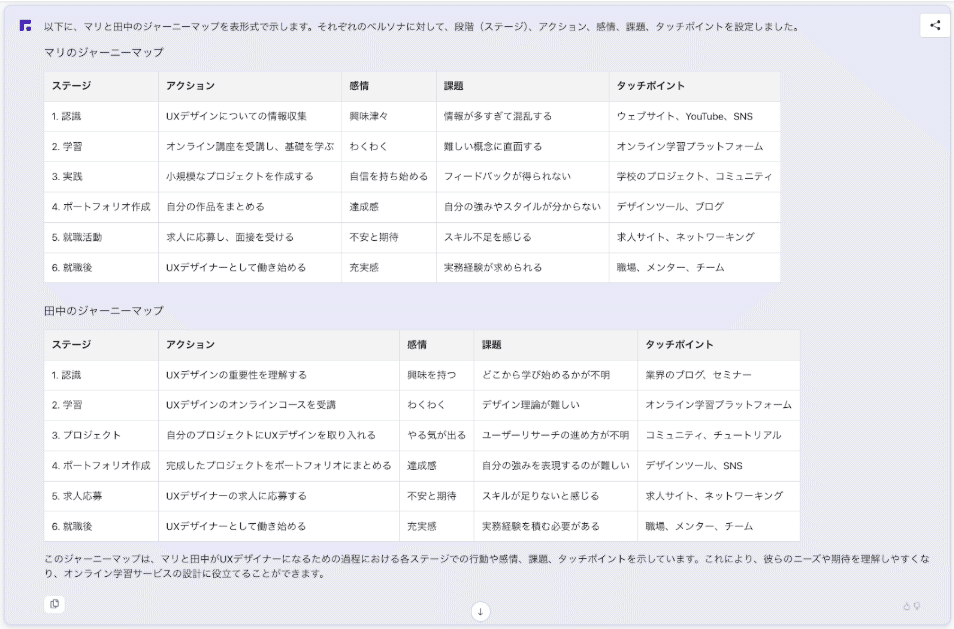
Task: Select the heading "マリのジャーニーマップ"
Action: [104, 52]
